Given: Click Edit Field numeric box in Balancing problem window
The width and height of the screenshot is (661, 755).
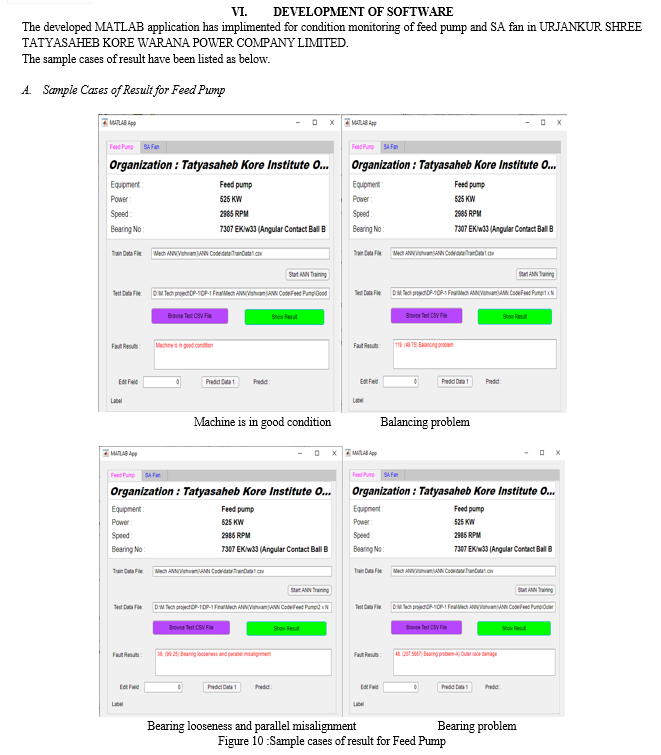Looking at the screenshot, I should point(401,381).
